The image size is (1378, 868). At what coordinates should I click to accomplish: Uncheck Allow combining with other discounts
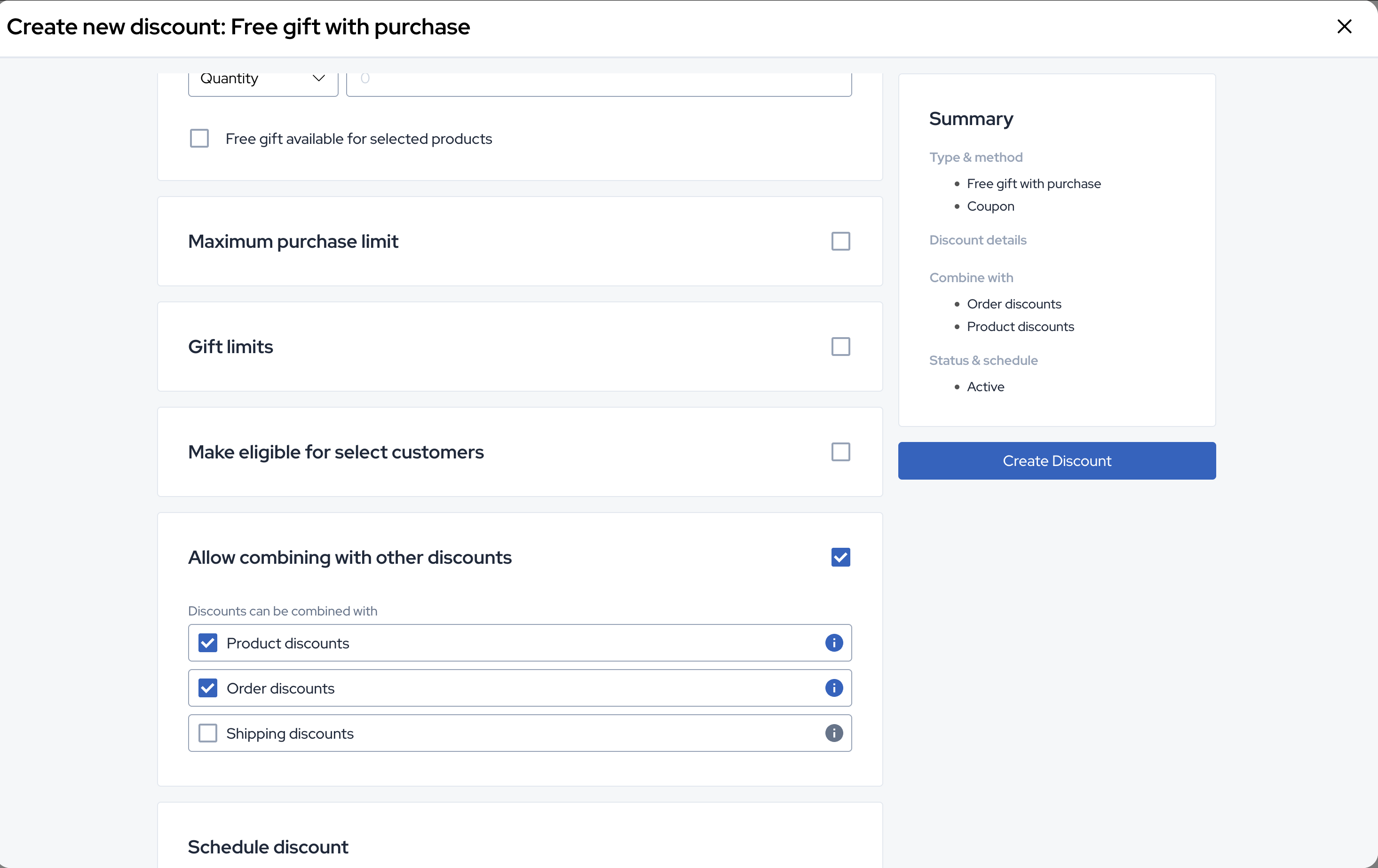click(840, 557)
